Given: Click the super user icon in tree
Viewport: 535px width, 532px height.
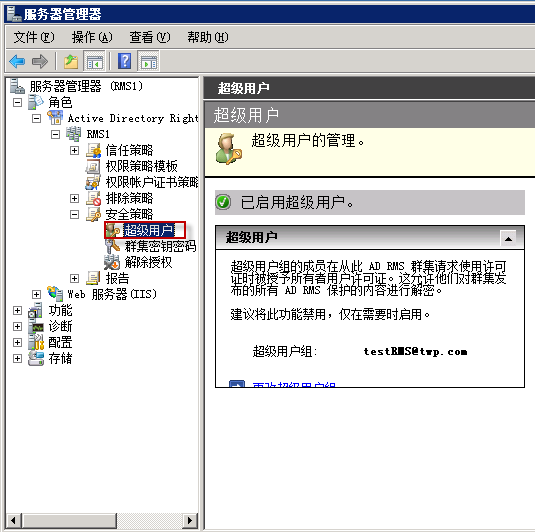Looking at the screenshot, I should (x=112, y=230).
